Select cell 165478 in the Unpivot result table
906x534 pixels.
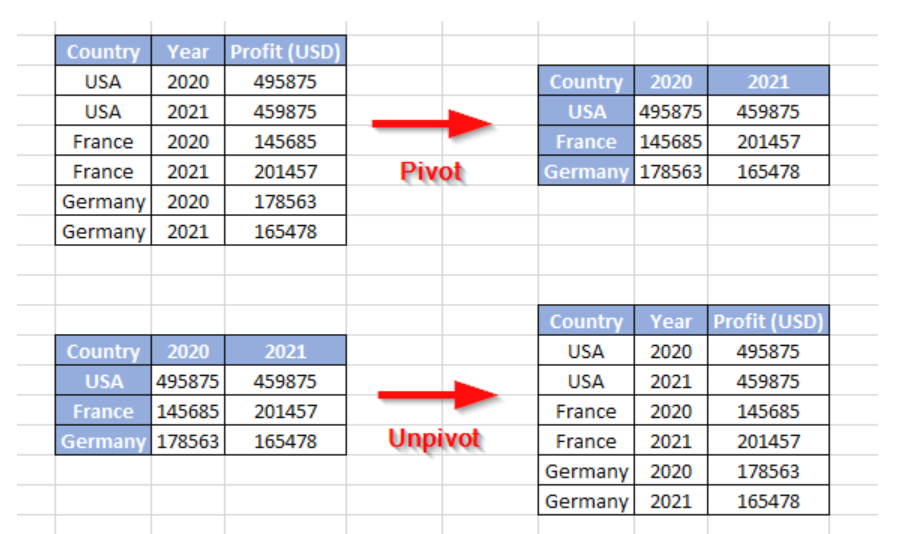(768, 500)
